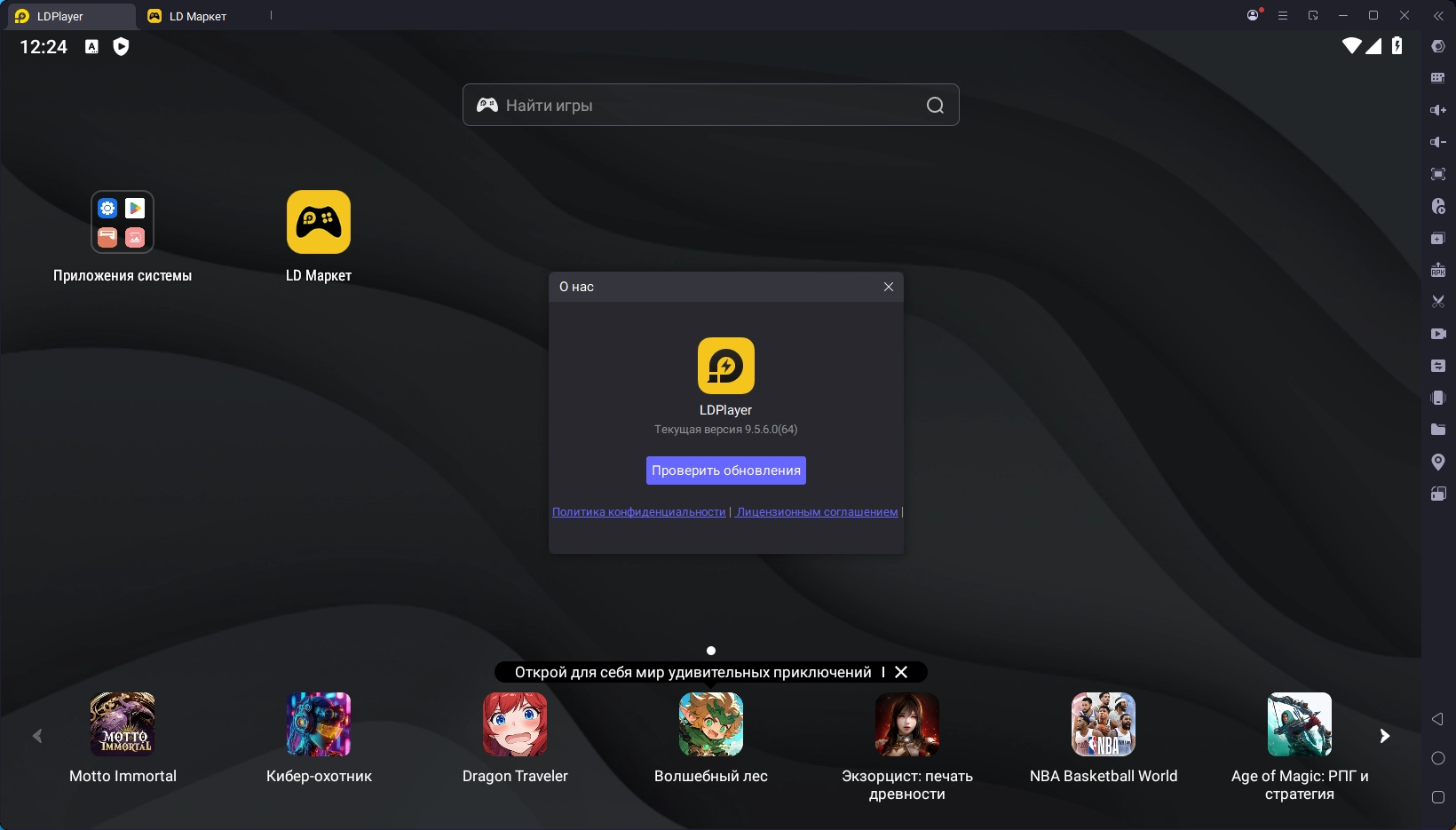Click the Проверить обновления button
Image resolution: width=1456 pixels, height=830 pixels.
(x=726, y=470)
